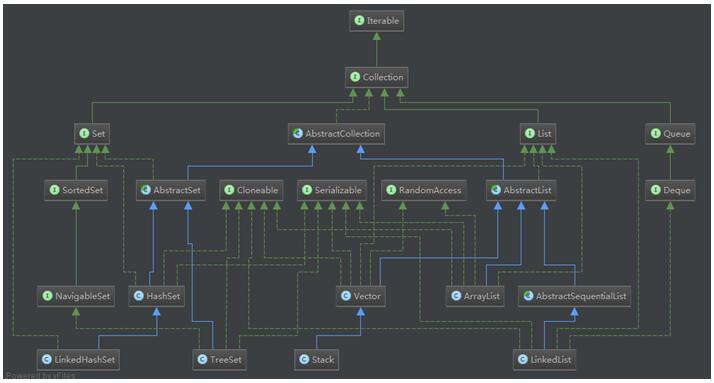Click the class icon on HashSet node
This screenshot has width=714, height=383.
(138, 296)
